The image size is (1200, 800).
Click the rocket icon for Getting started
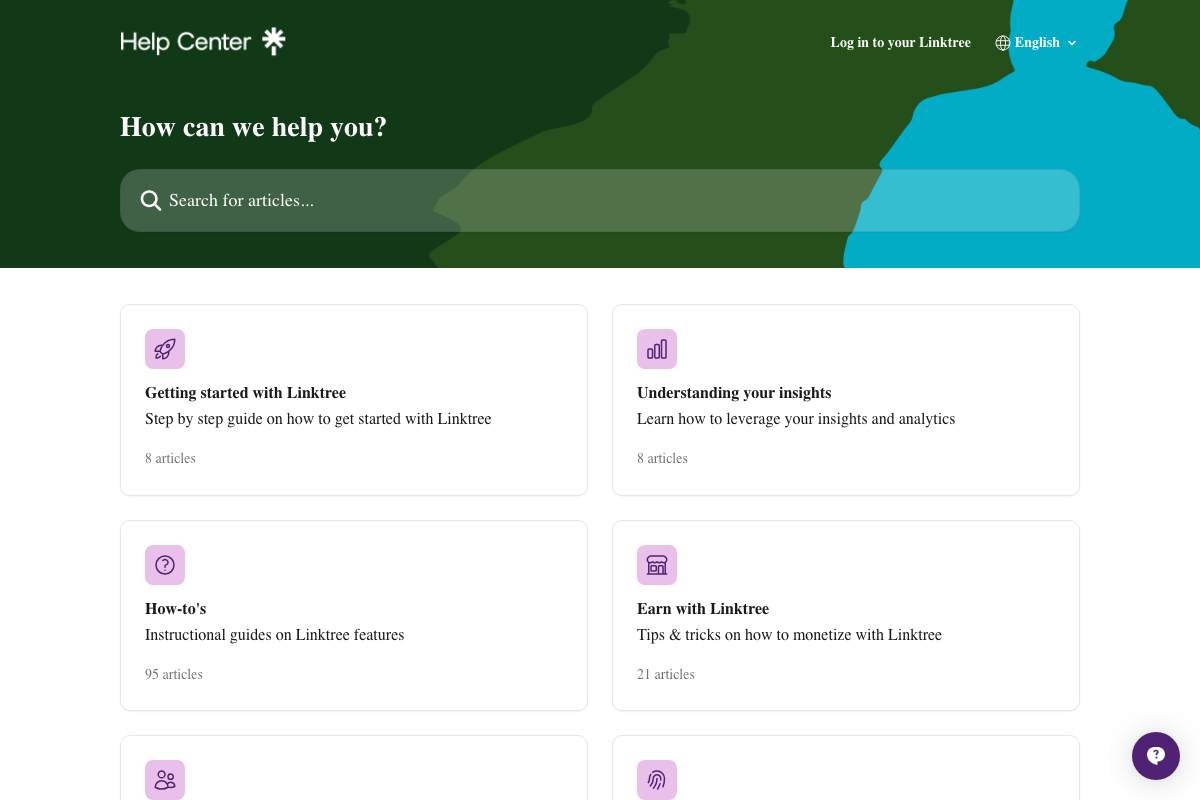(165, 349)
